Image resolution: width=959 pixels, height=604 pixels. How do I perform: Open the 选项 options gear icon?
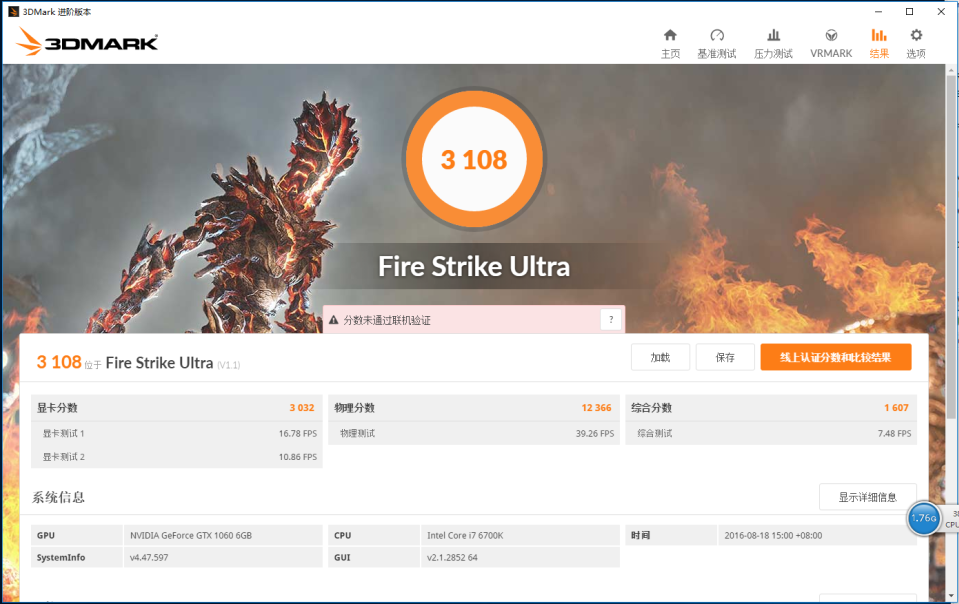(916, 35)
